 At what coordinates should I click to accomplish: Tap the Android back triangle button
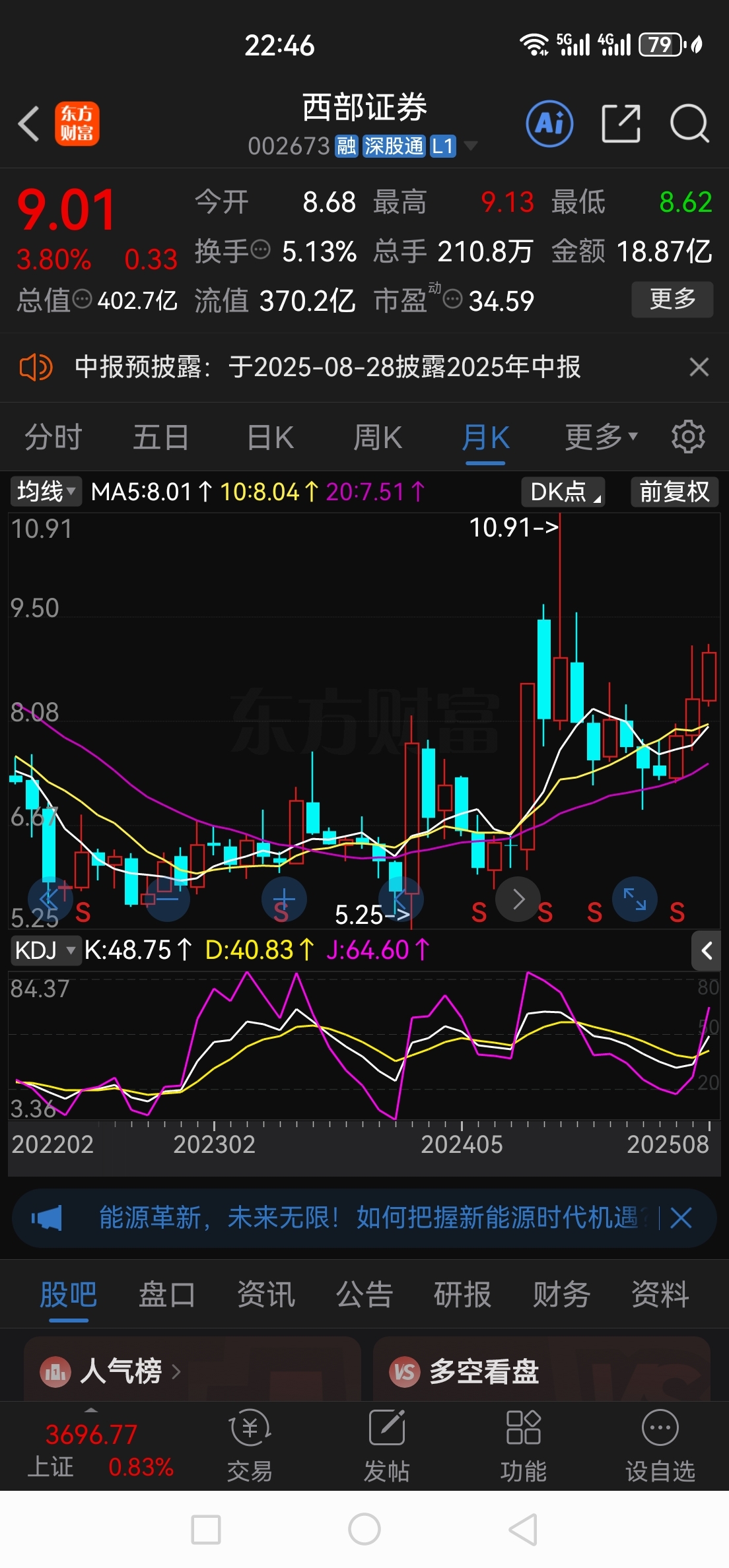click(523, 1529)
